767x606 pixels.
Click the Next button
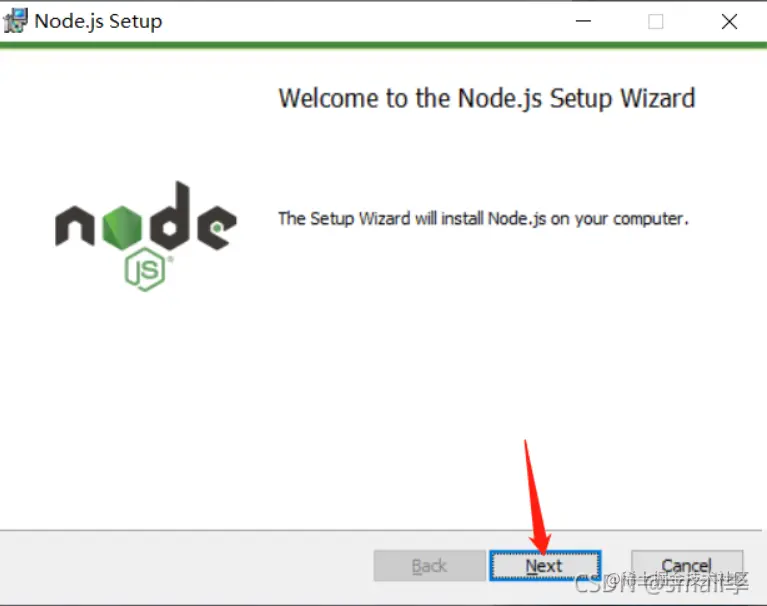point(545,566)
